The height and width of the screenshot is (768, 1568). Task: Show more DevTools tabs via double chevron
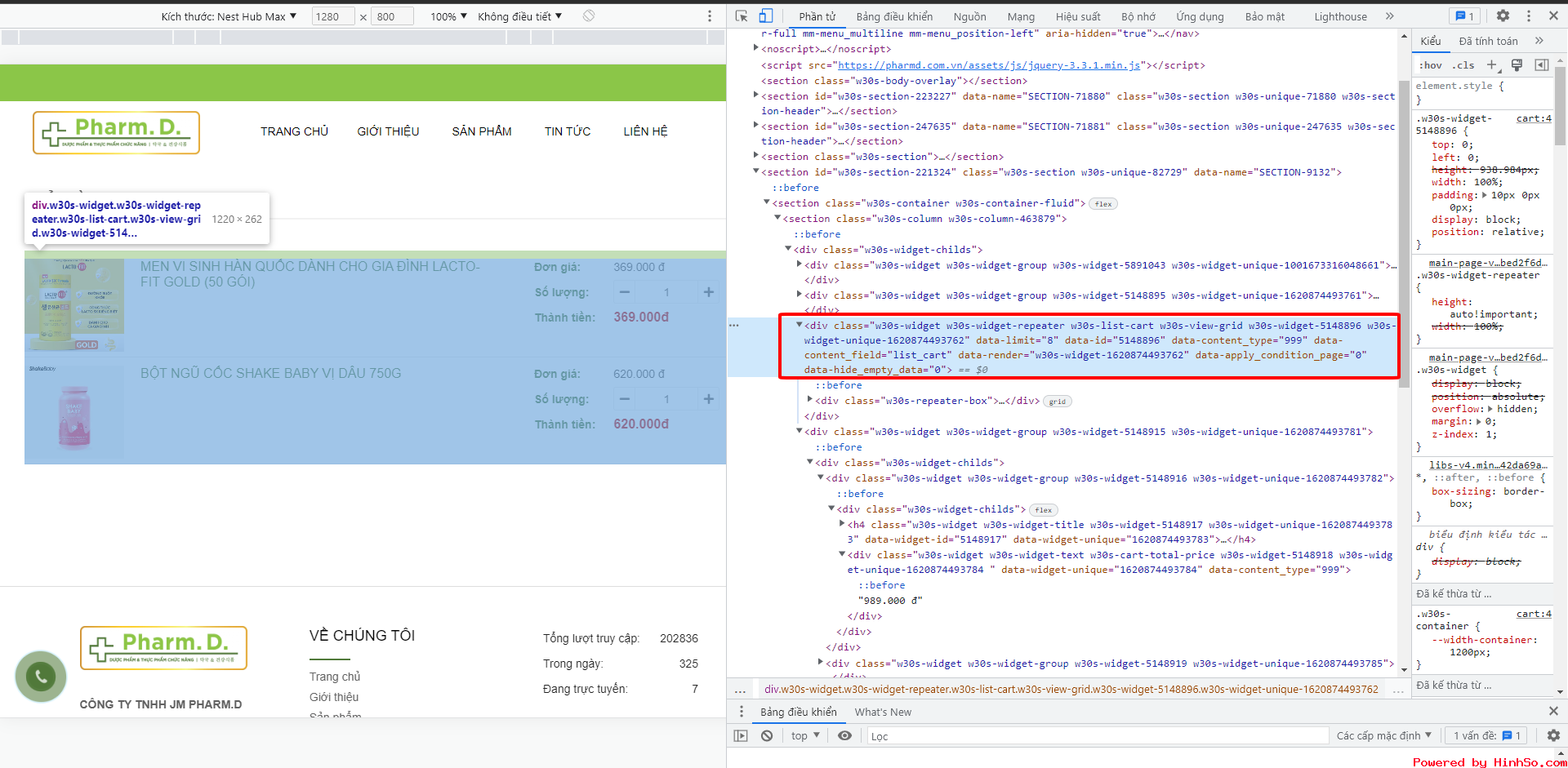[x=1390, y=16]
